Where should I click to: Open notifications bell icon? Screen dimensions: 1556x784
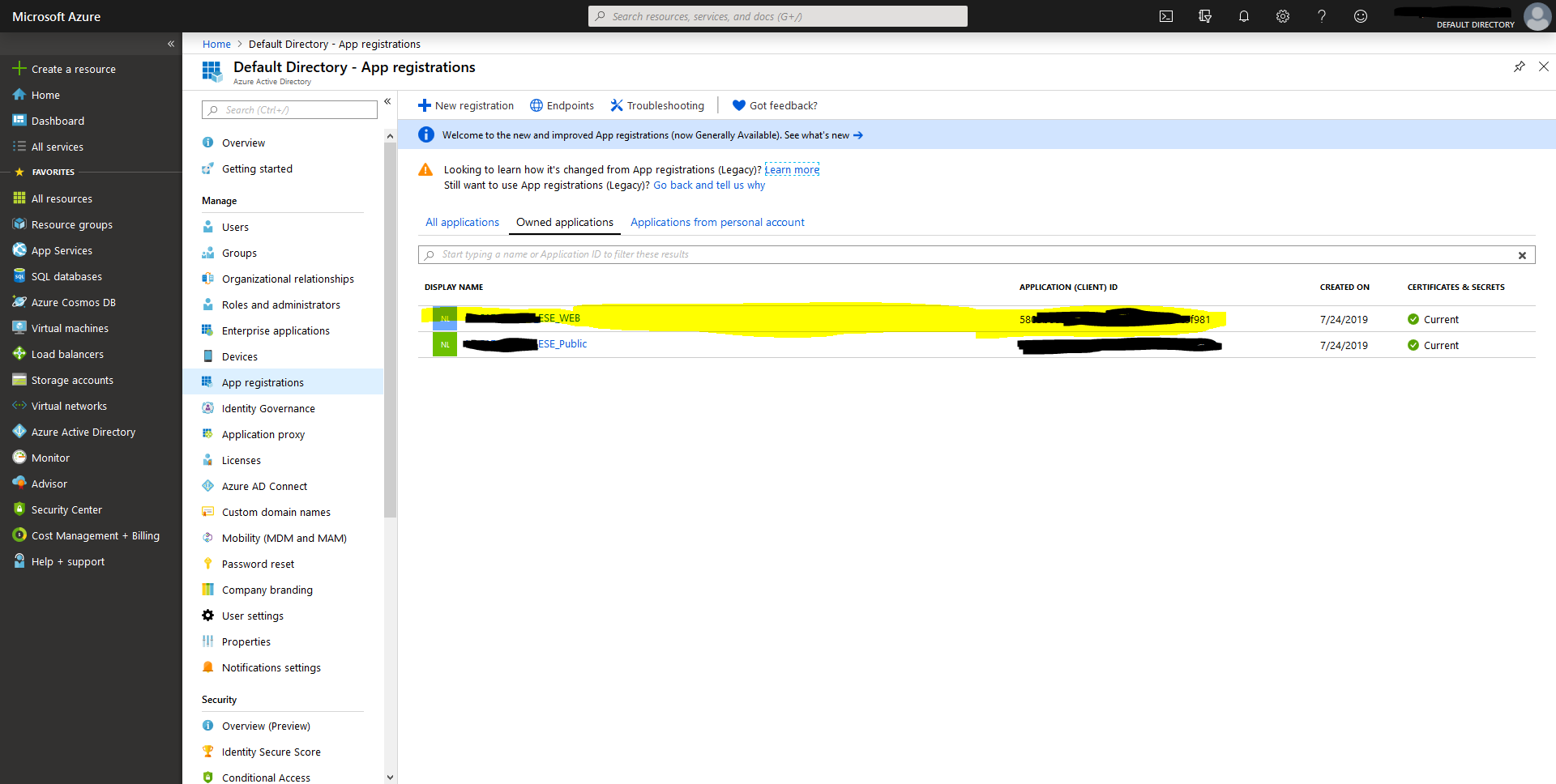[1244, 16]
